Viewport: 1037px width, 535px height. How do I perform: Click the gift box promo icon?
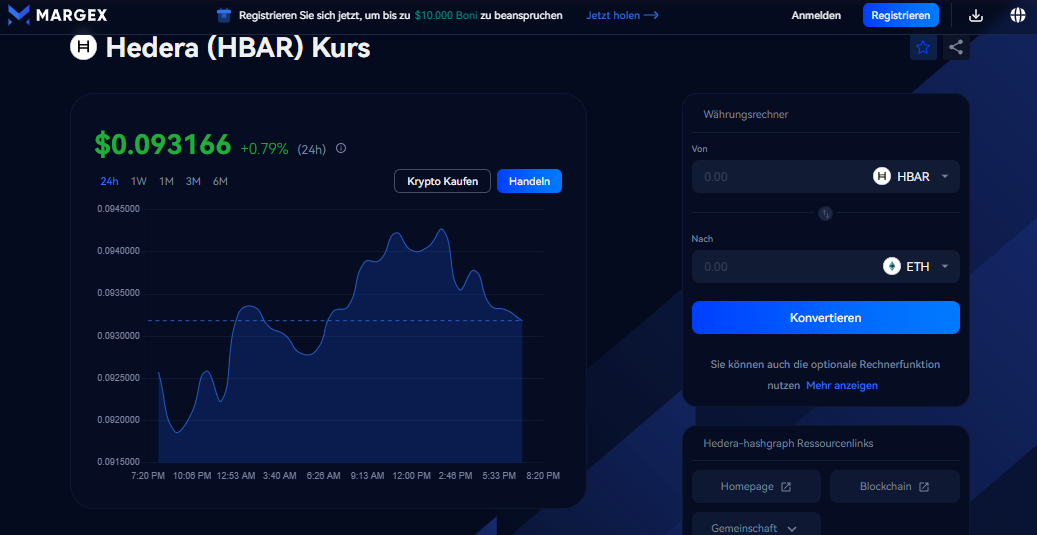point(224,15)
